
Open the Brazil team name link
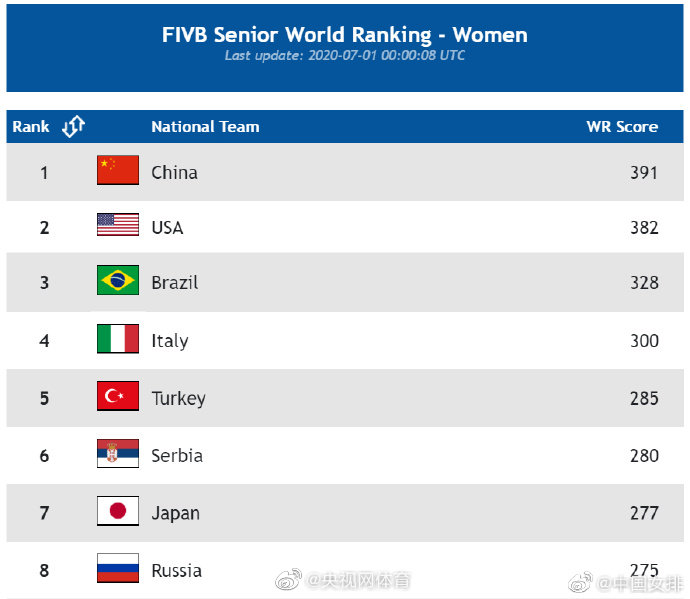[x=175, y=283]
